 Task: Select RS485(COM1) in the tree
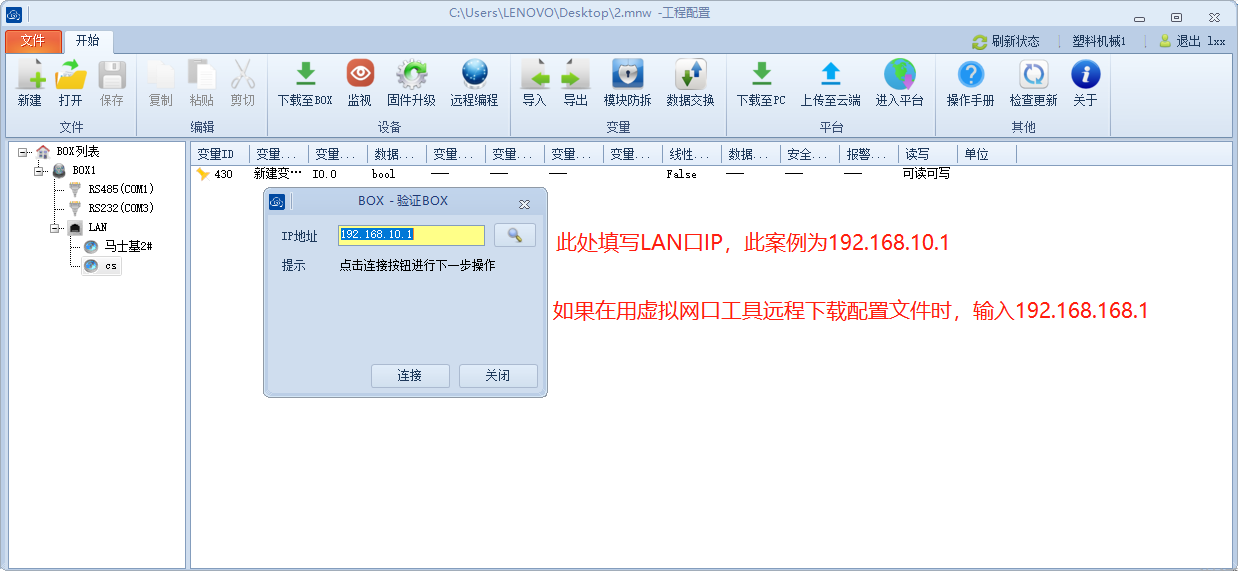(121, 189)
